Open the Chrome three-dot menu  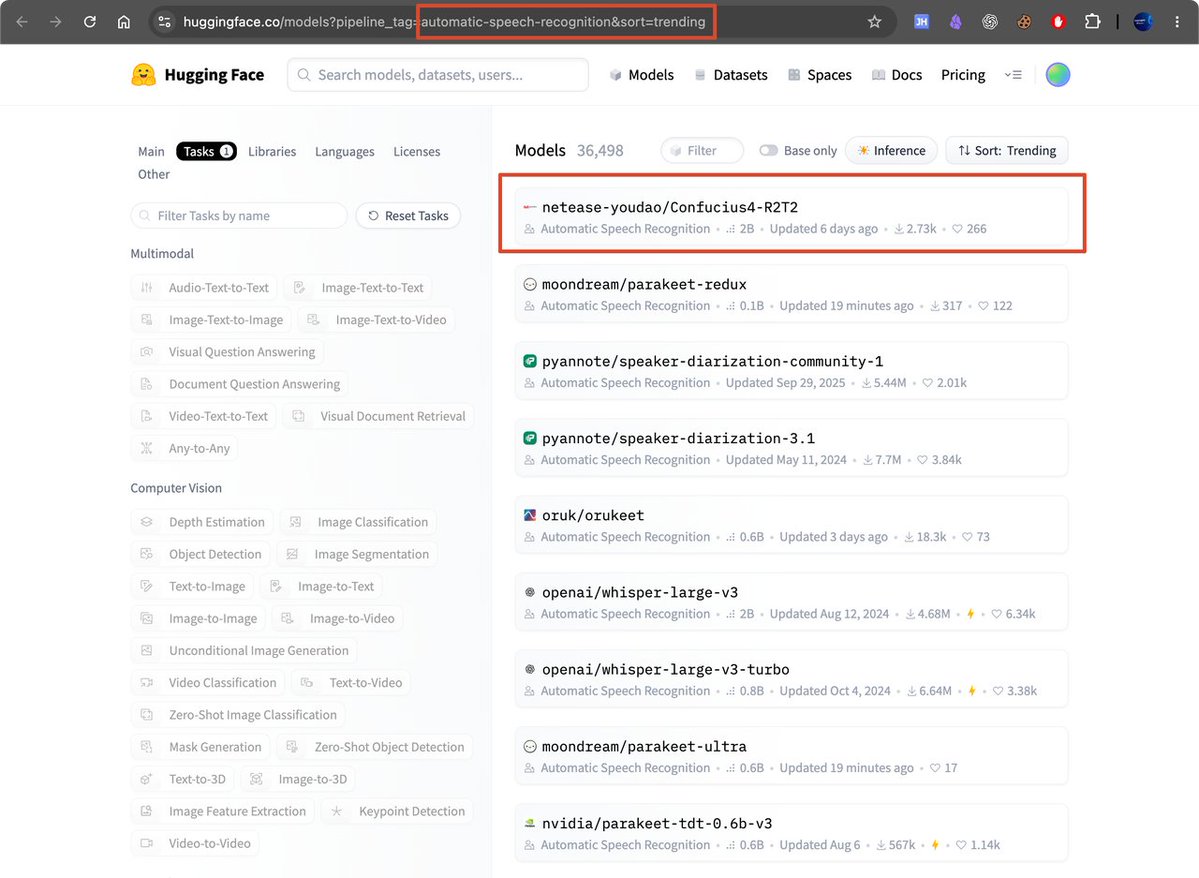(x=1177, y=21)
